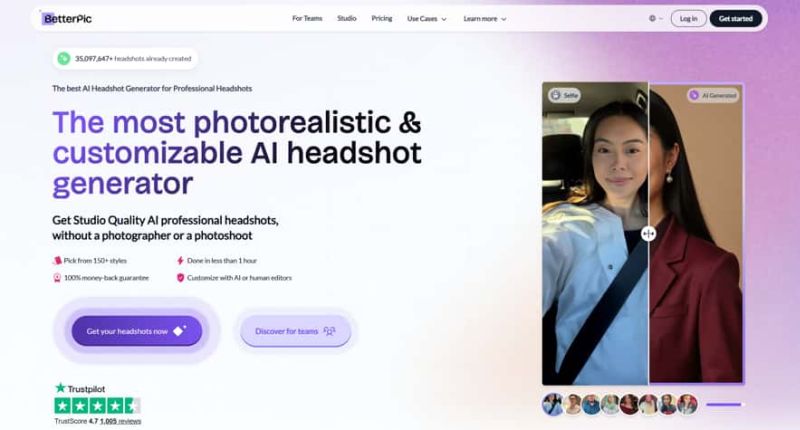Click Get your headshots now button
The width and height of the screenshot is (800, 430).
136,331
